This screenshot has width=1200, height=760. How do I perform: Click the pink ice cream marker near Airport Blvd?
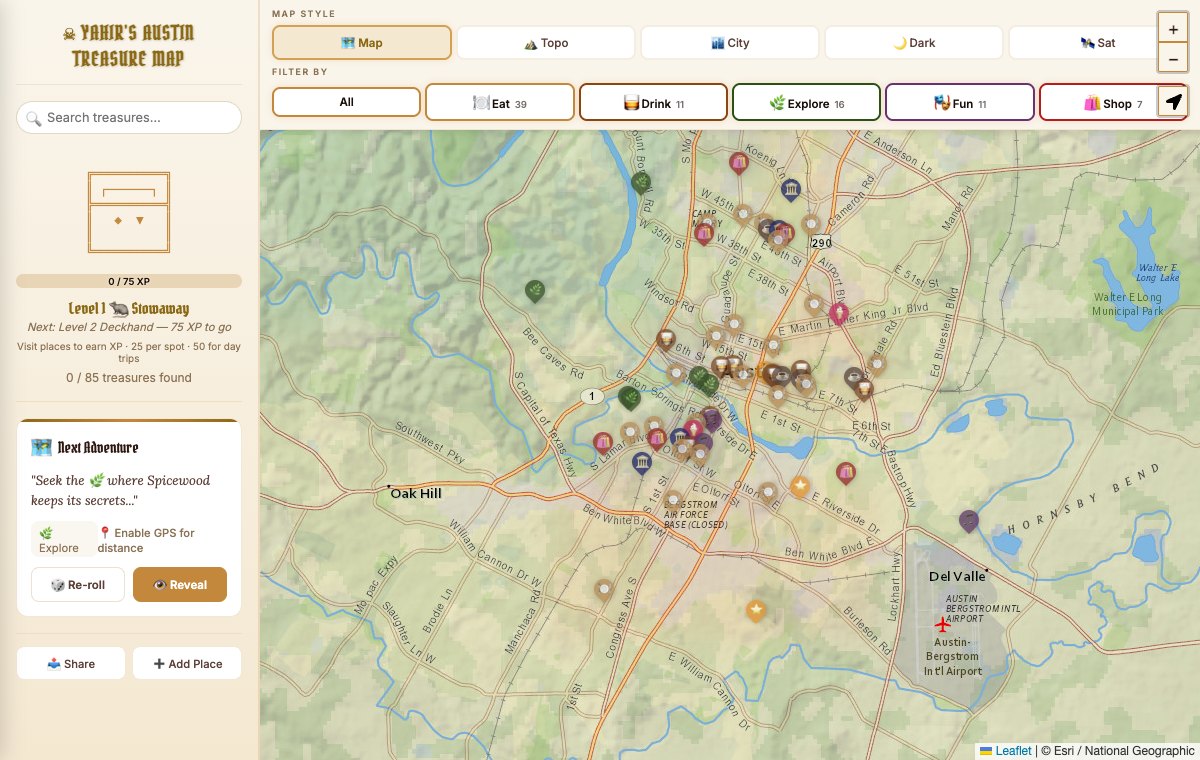point(839,314)
